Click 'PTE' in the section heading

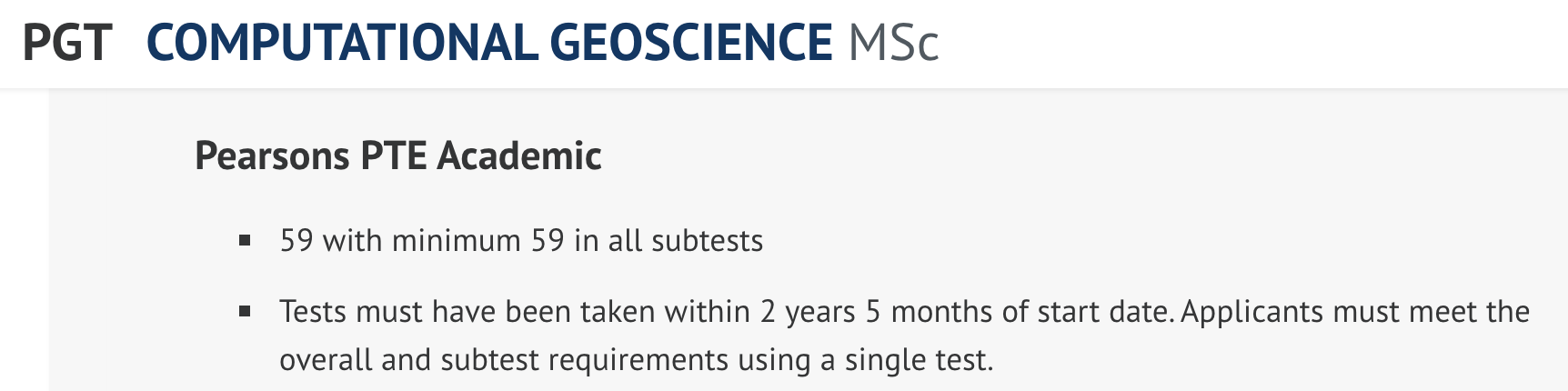[x=394, y=155]
